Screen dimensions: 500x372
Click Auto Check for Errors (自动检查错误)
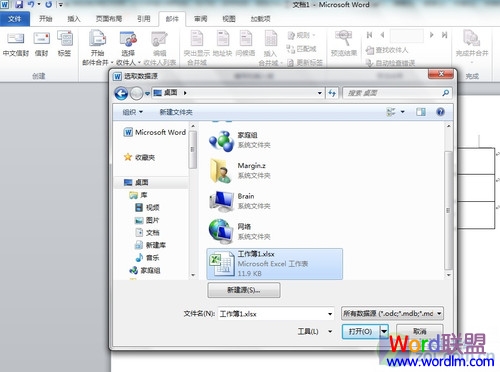(x=390, y=63)
